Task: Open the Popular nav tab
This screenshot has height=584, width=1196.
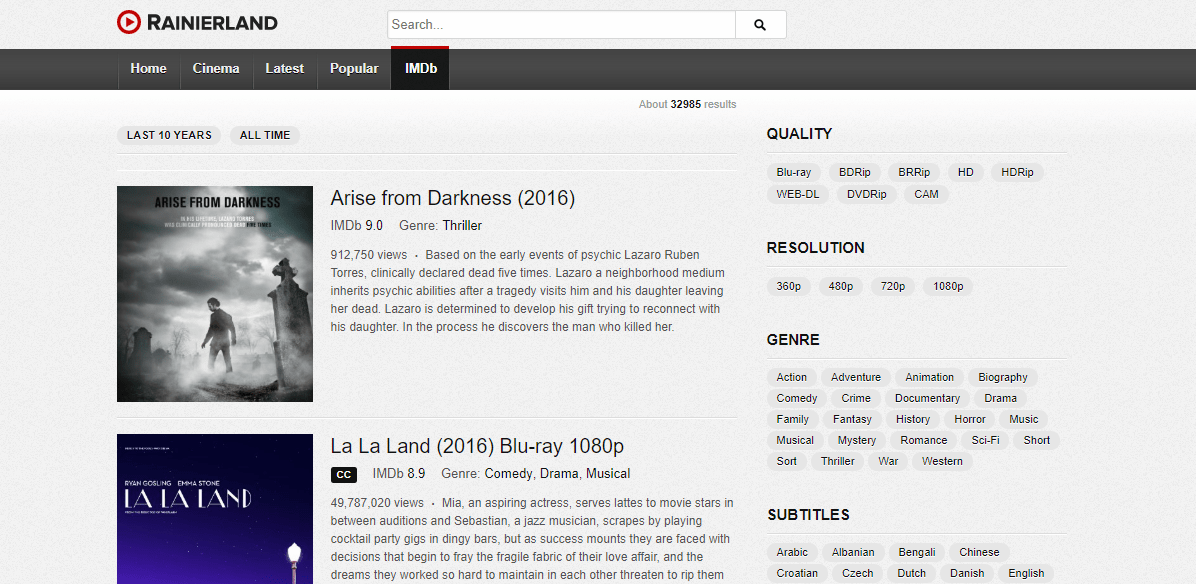Action: click(354, 69)
